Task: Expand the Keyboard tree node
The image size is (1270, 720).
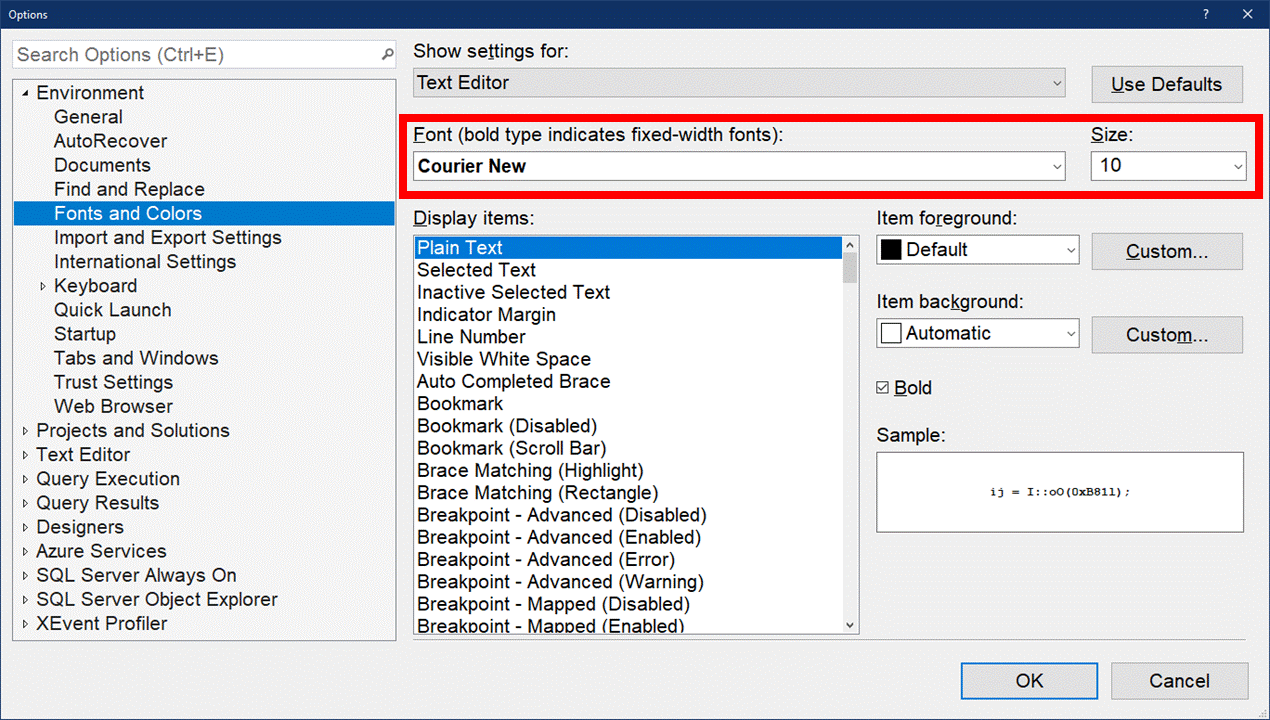Action: point(43,287)
